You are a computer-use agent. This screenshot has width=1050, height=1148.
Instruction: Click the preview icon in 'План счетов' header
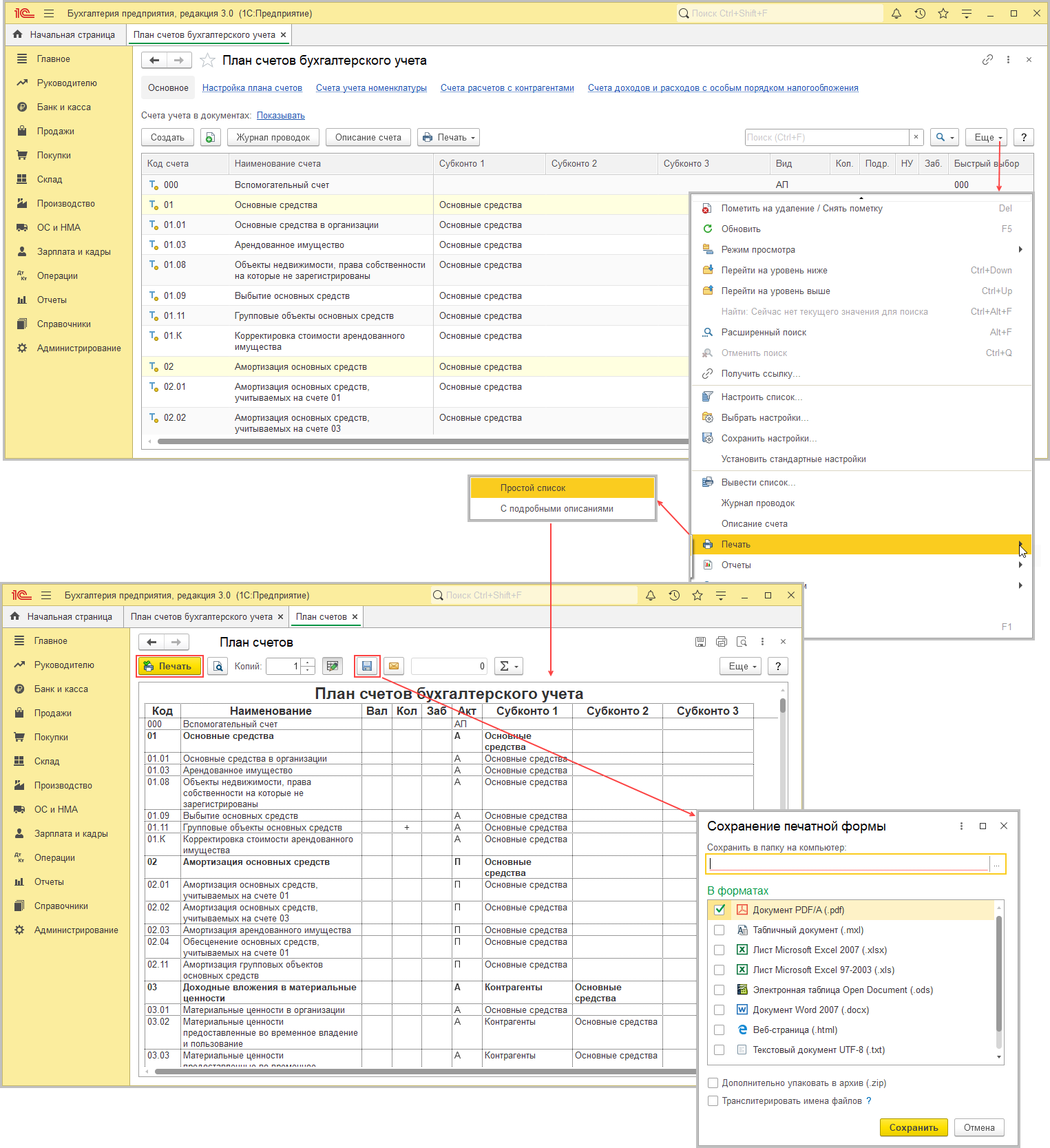742,642
